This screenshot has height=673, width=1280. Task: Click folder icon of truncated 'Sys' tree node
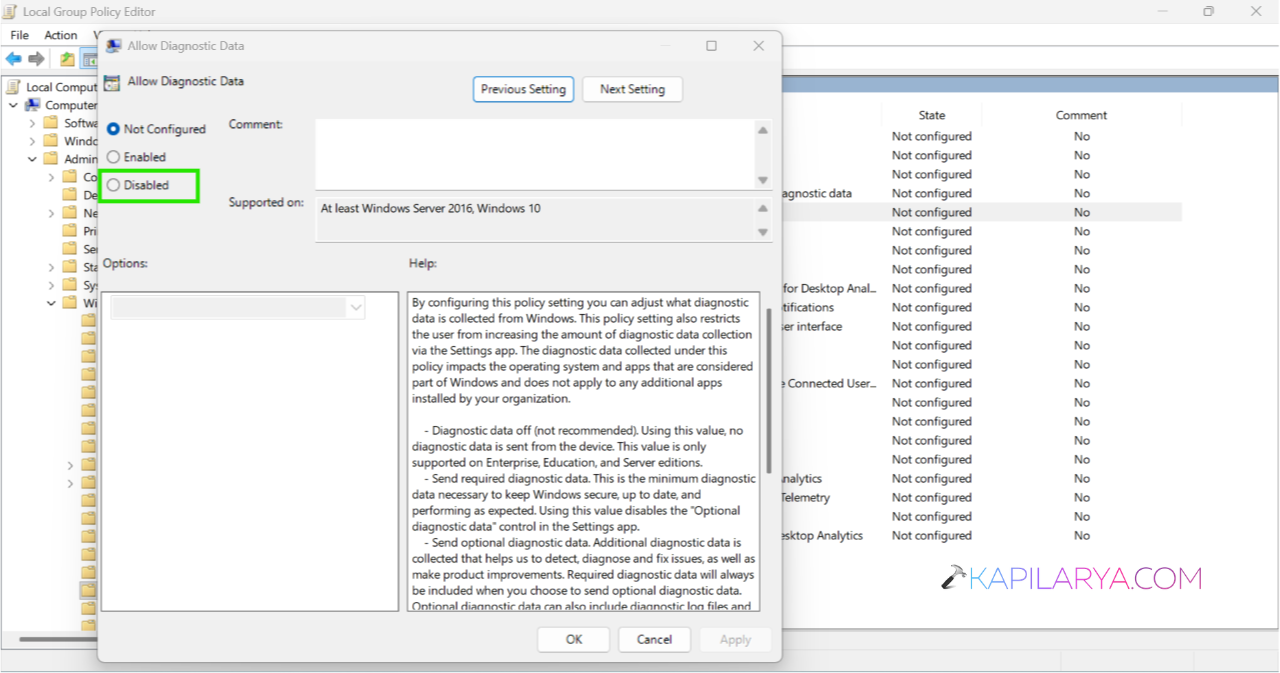69,285
